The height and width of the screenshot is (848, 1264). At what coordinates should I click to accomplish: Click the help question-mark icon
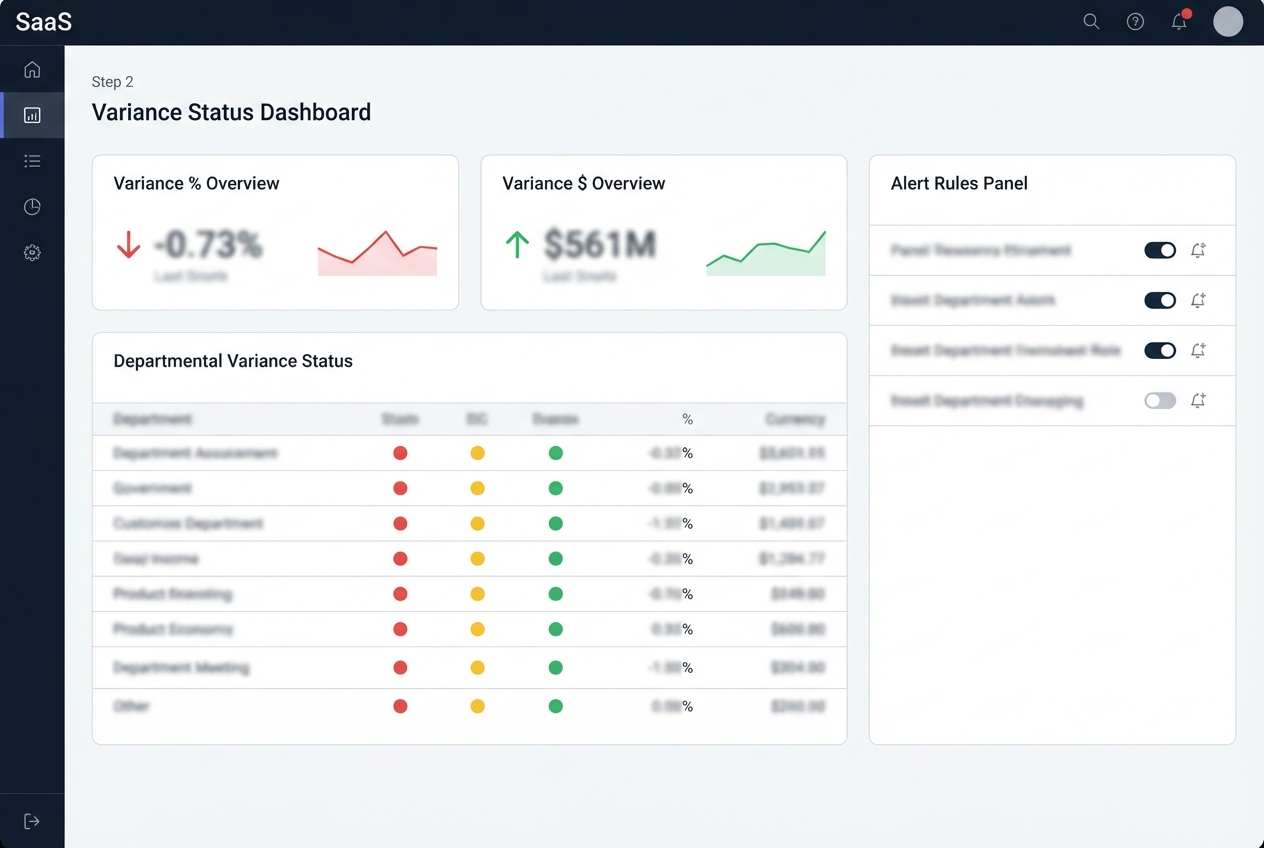tap(1135, 21)
